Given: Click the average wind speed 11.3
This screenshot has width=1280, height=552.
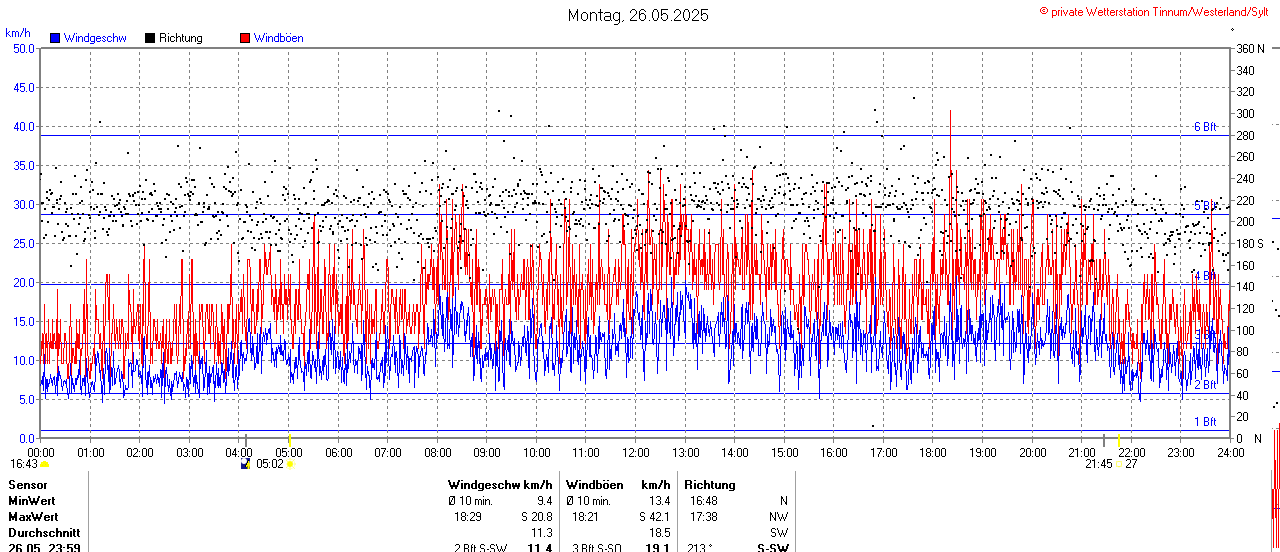Looking at the screenshot, I should coord(541,533).
